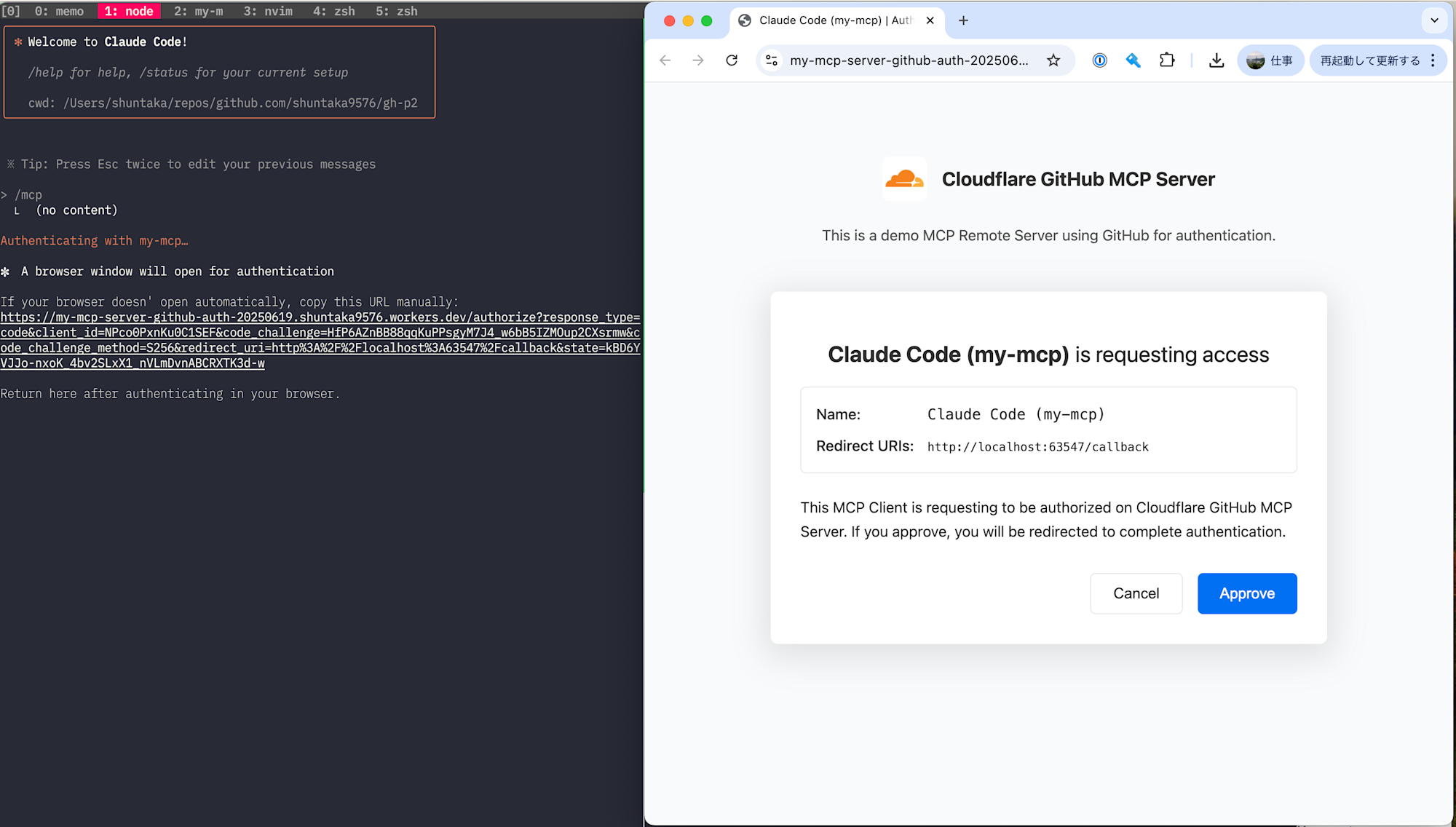
Task: Open the Extensions puzzle icon
Action: (x=1167, y=60)
